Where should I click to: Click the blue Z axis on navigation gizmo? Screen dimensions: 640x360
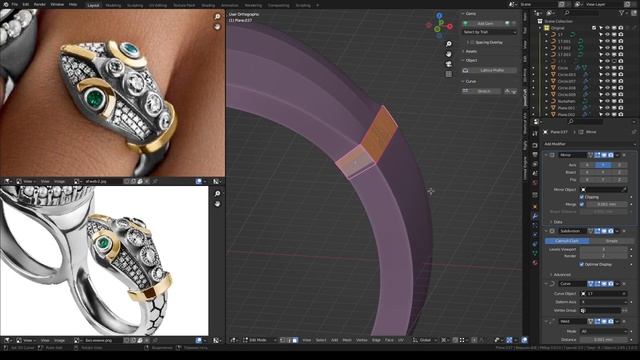(439, 16)
